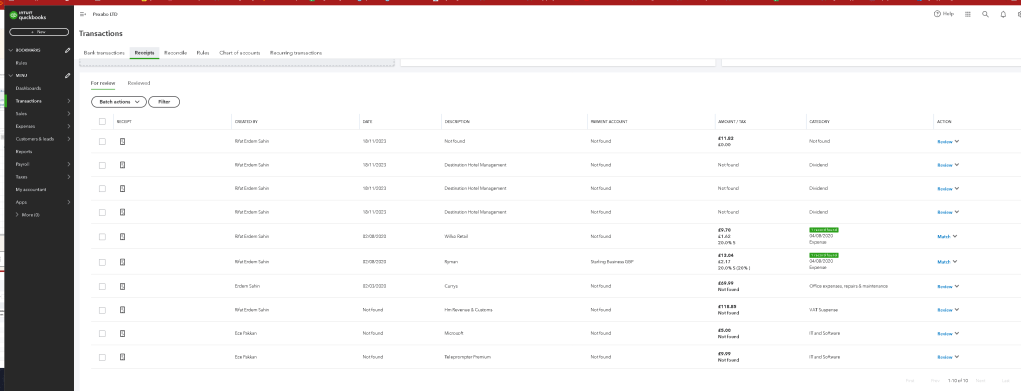Switch to Reconcile tab
Image resolution: width=1021 pixels, height=391 pixels.
[175, 53]
